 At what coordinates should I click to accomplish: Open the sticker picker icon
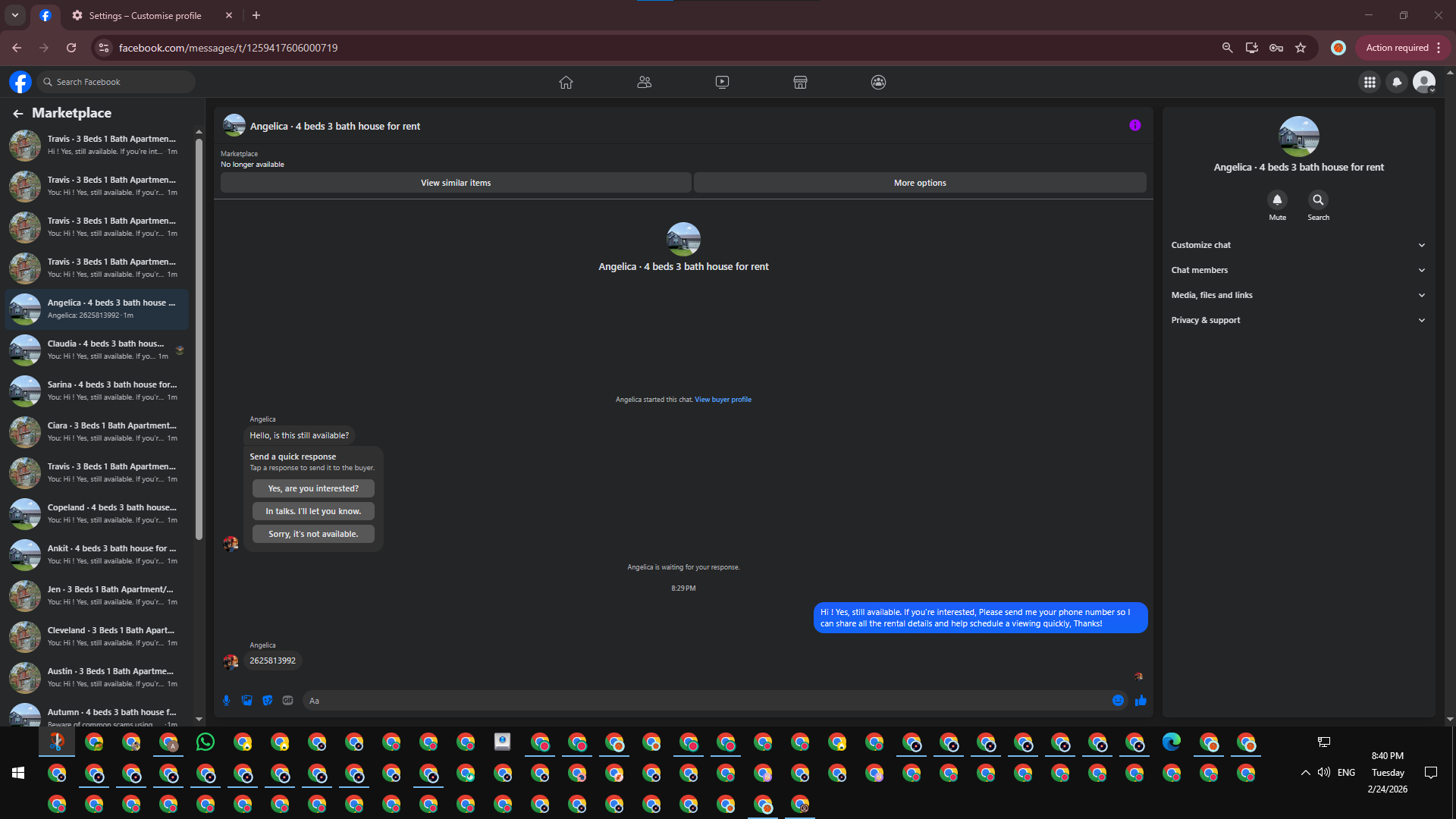(x=267, y=701)
